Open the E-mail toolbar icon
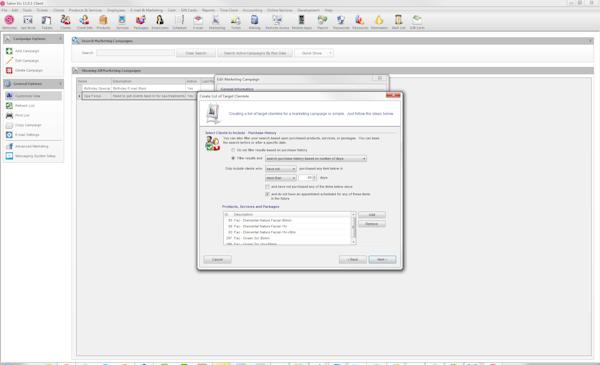The image size is (600, 365). coord(198,22)
